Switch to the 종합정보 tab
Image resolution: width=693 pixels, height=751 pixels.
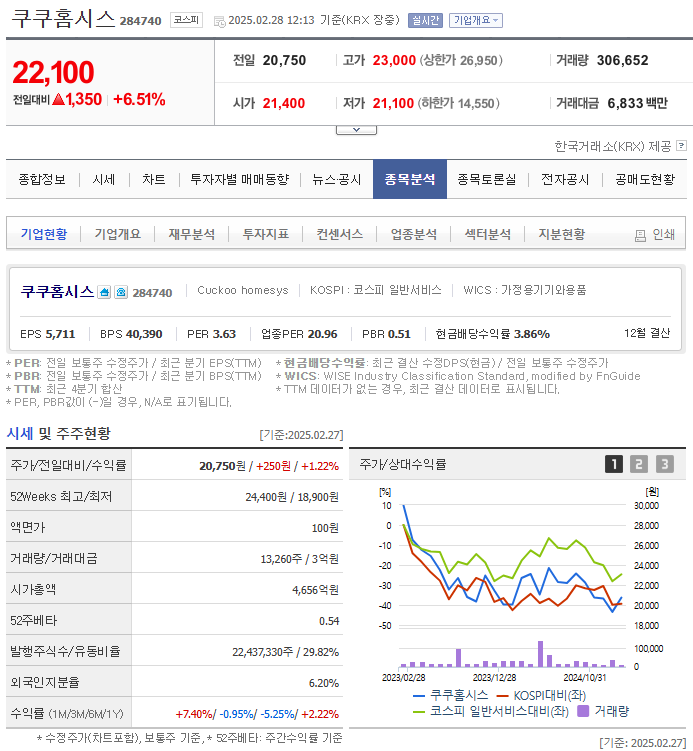click(42, 179)
